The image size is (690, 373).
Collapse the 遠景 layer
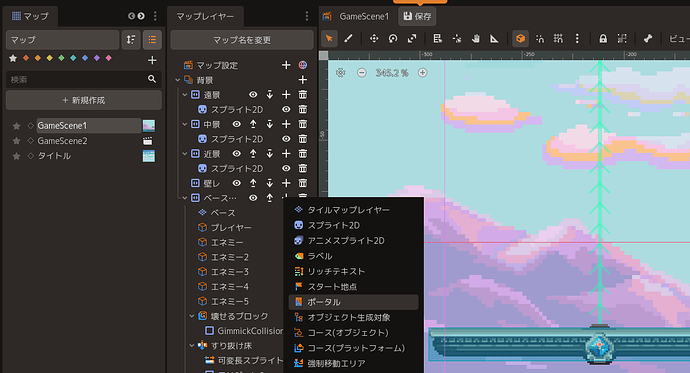[185, 95]
